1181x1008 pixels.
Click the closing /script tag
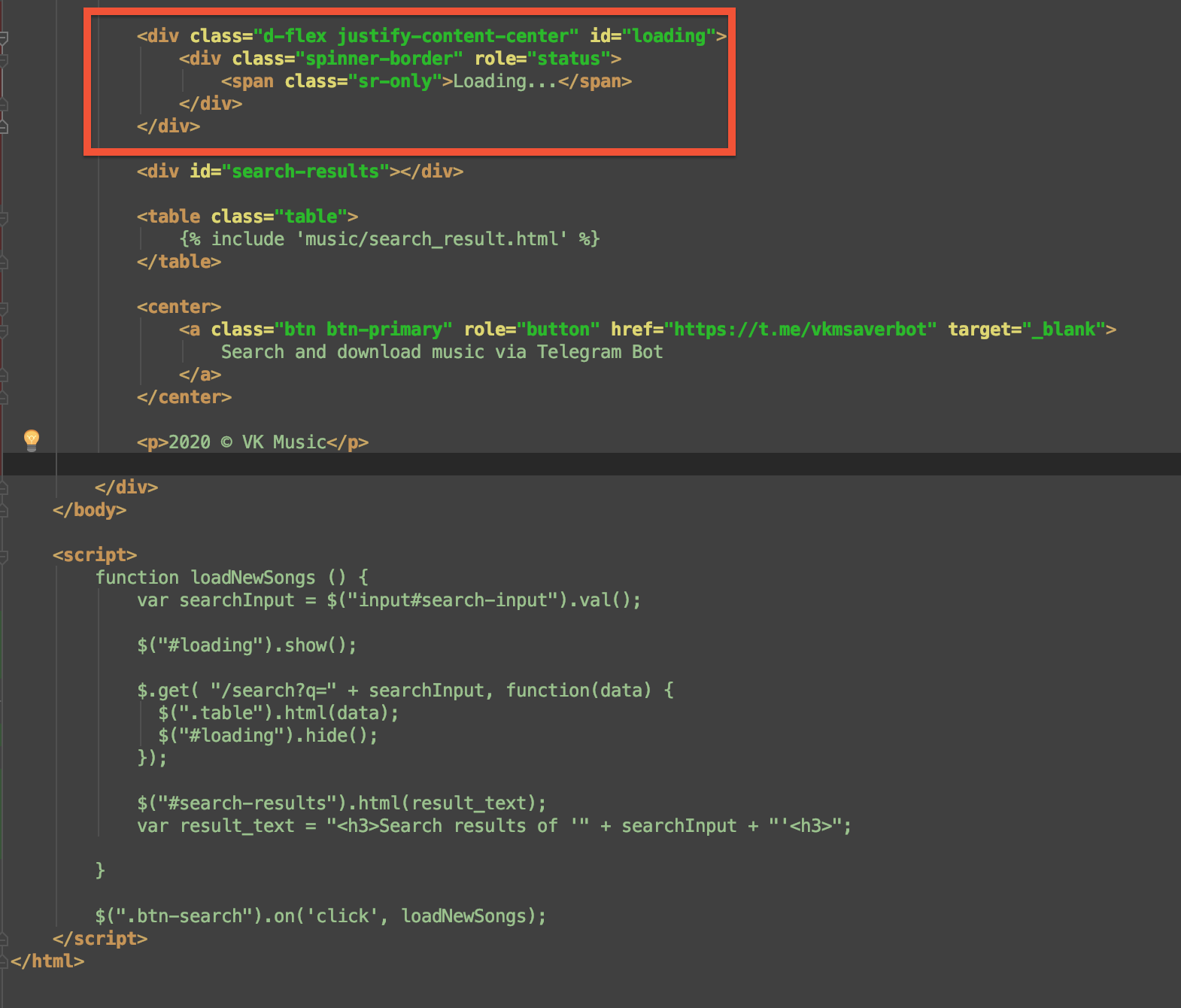100,939
